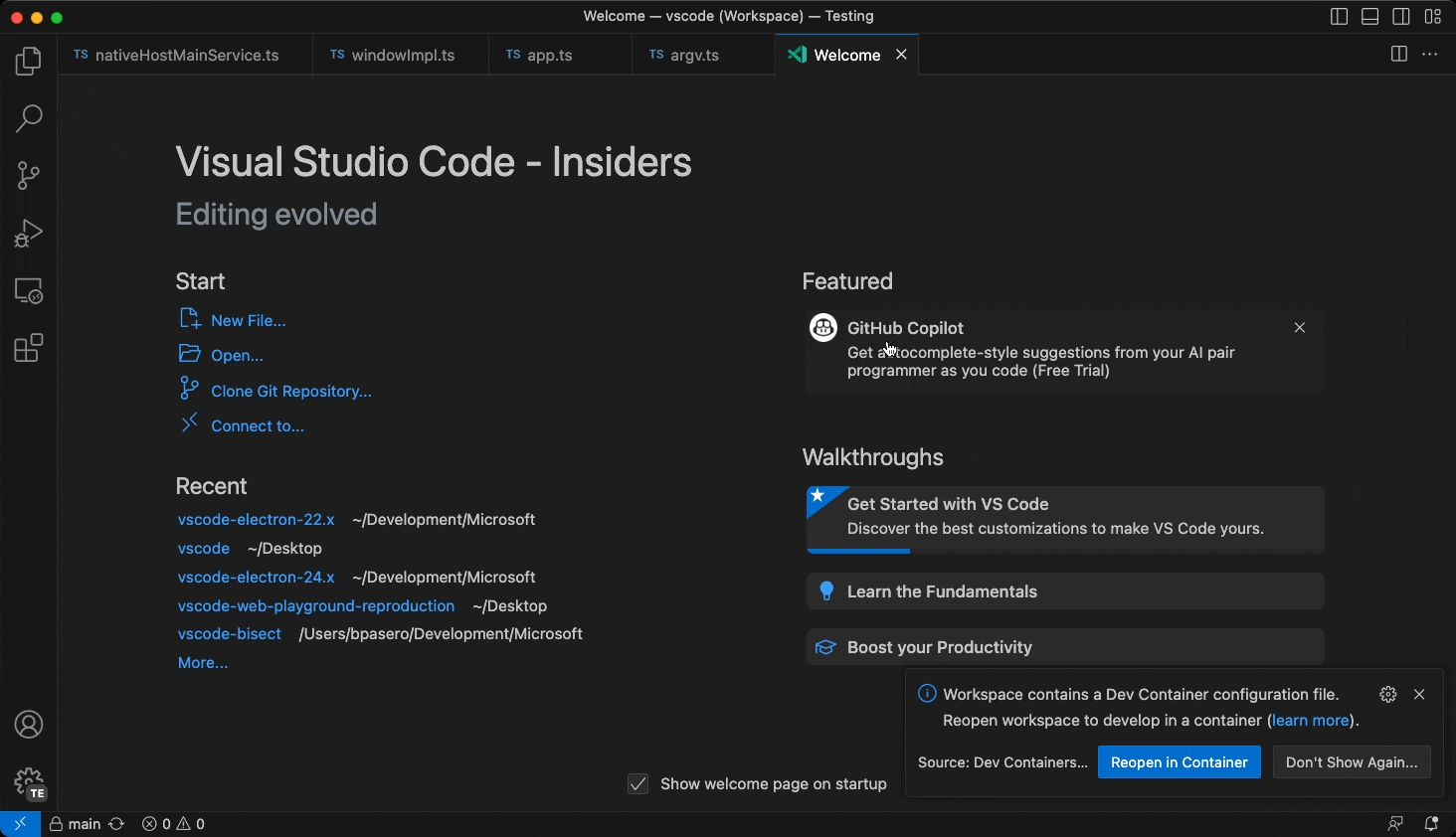Uncheck Show welcome page on startup
The image size is (1456, 837).
[x=637, y=784]
